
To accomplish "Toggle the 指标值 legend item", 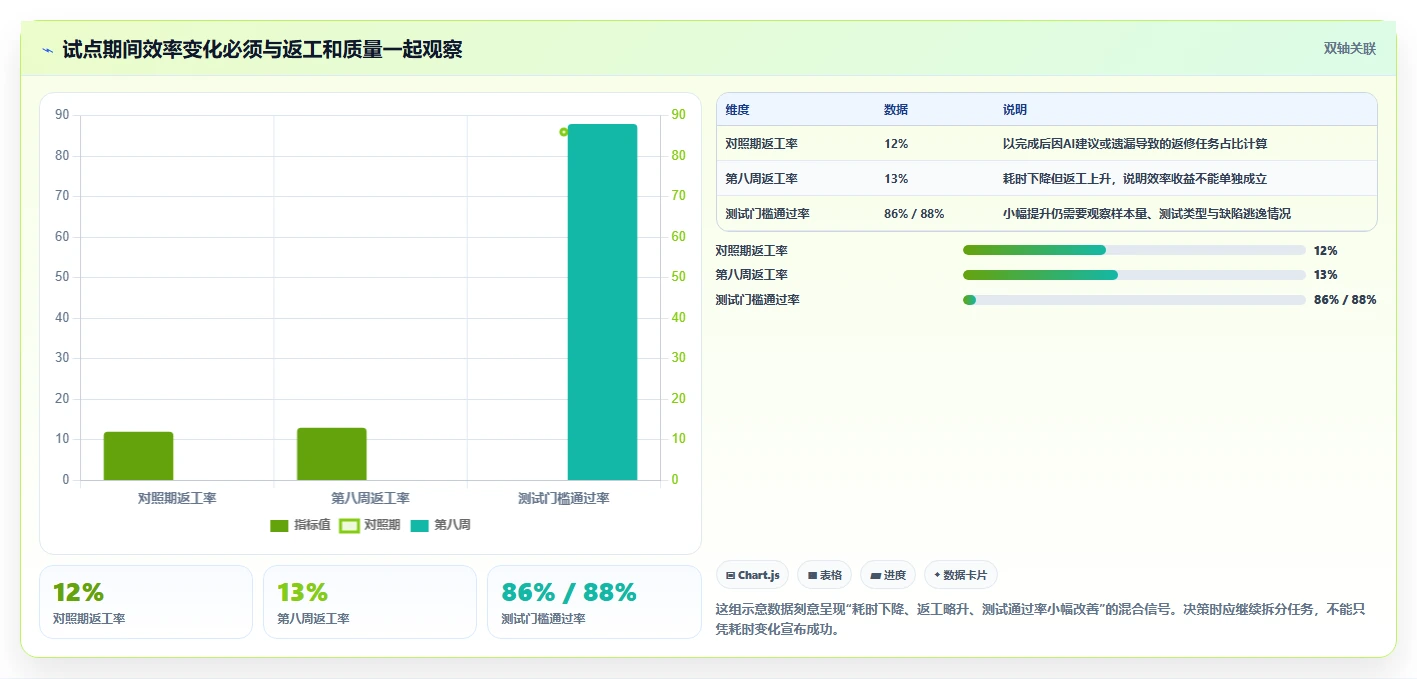I will click(300, 525).
